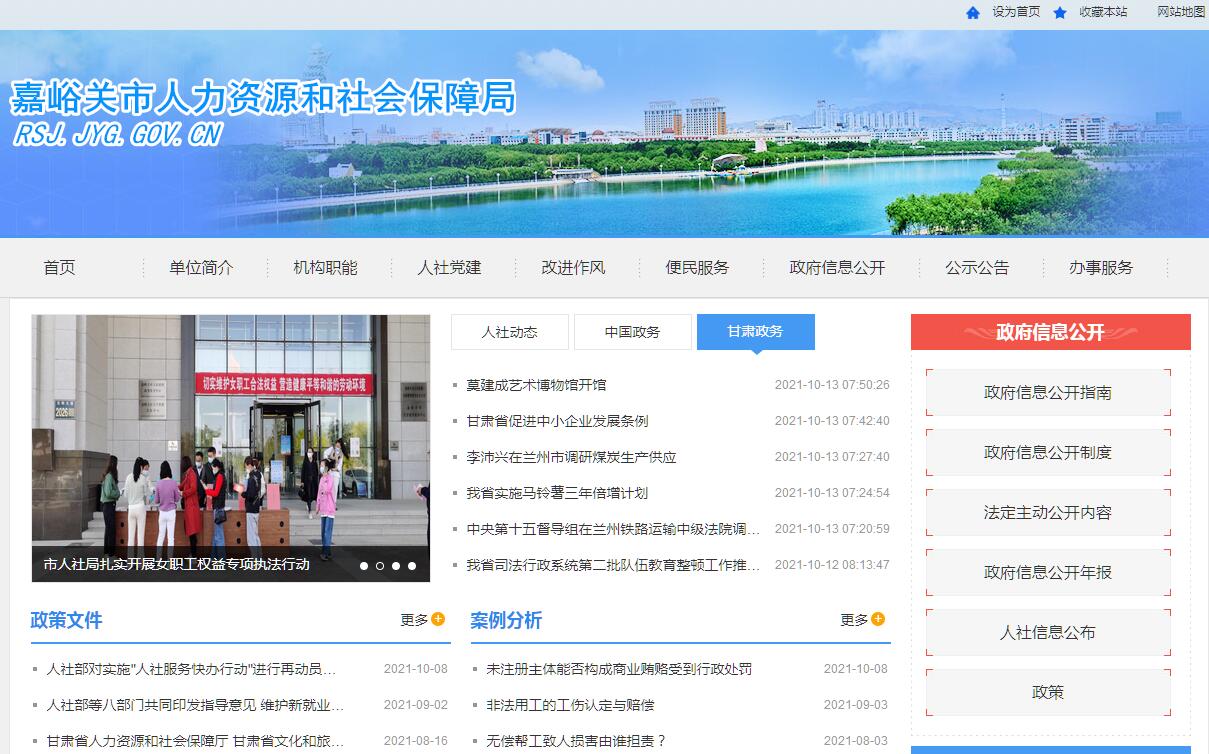Open case article 非法用工的工伤认定与赔偿
Image resolution: width=1209 pixels, height=754 pixels.
(570, 705)
